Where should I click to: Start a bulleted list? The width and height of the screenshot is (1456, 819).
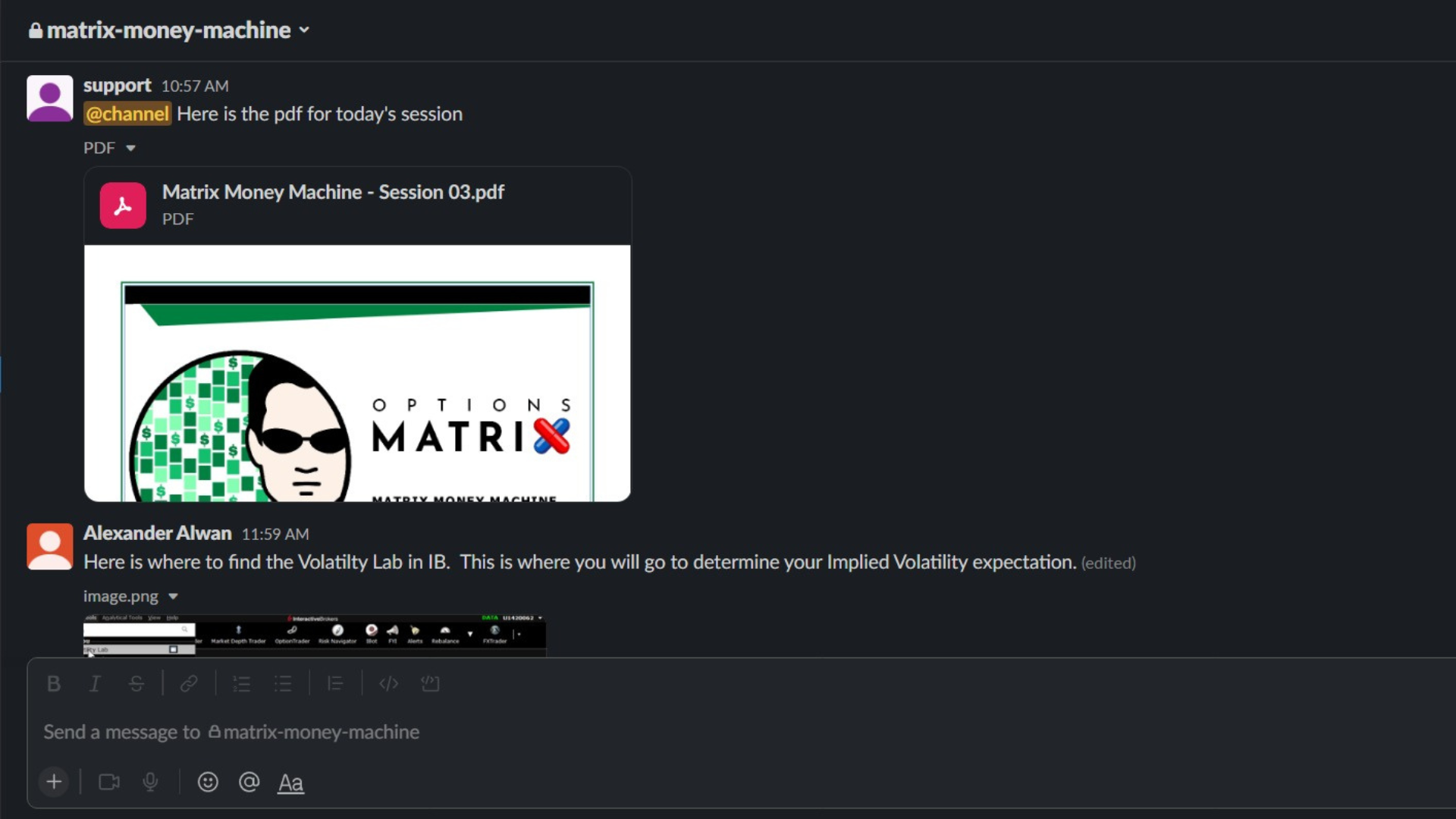283,684
